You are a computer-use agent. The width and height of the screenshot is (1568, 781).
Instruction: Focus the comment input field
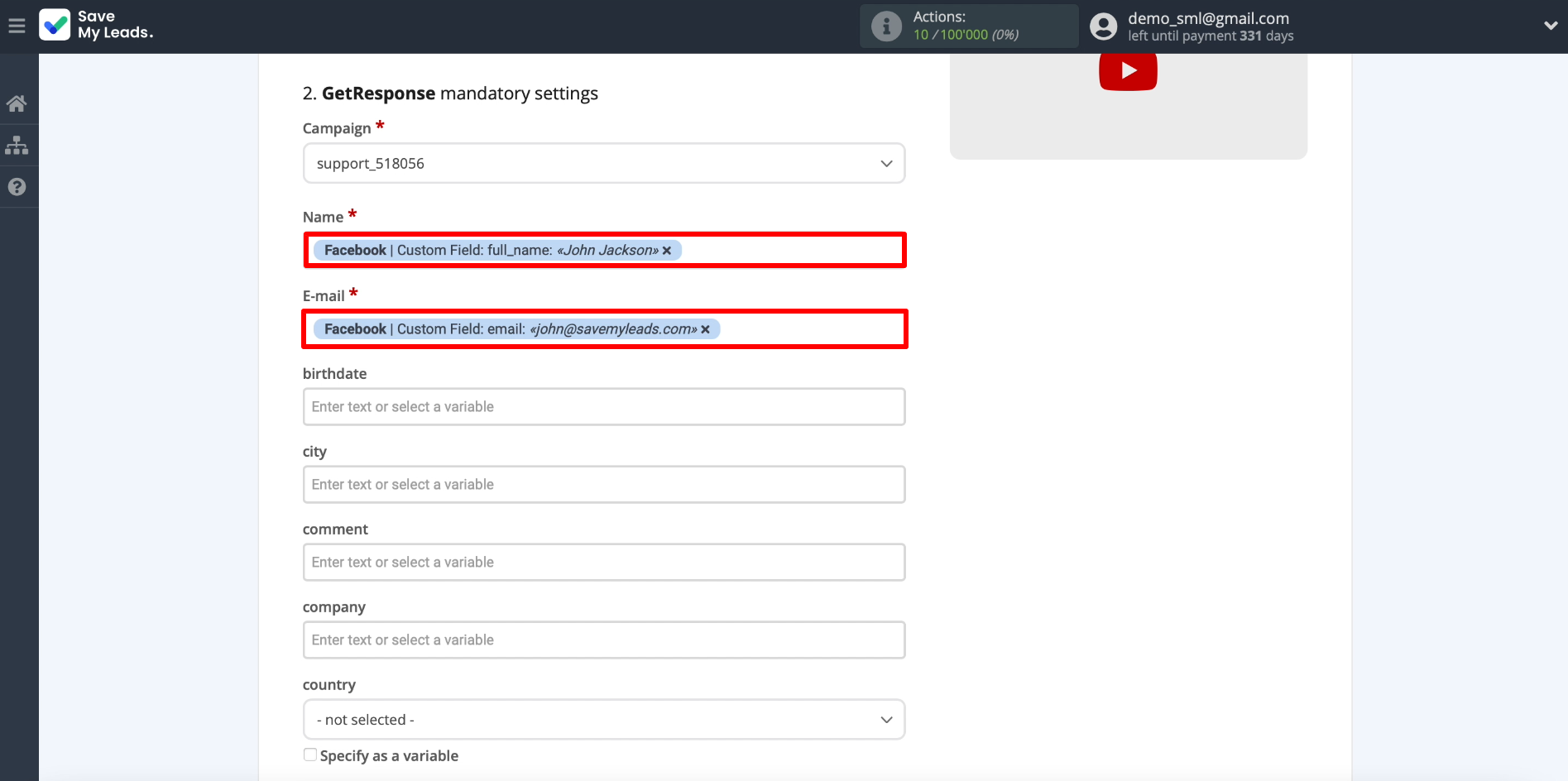(x=604, y=563)
